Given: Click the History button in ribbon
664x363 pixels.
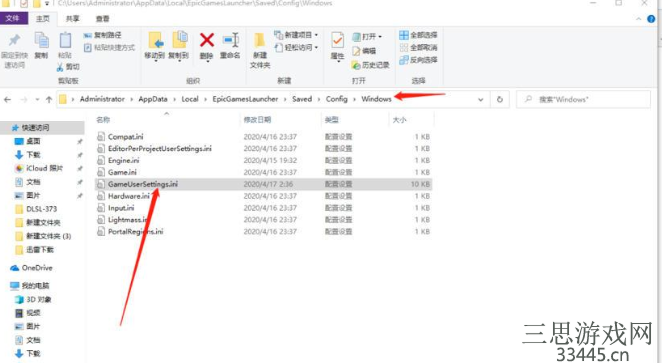Looking at the screenshot, I should coord(370,65).
